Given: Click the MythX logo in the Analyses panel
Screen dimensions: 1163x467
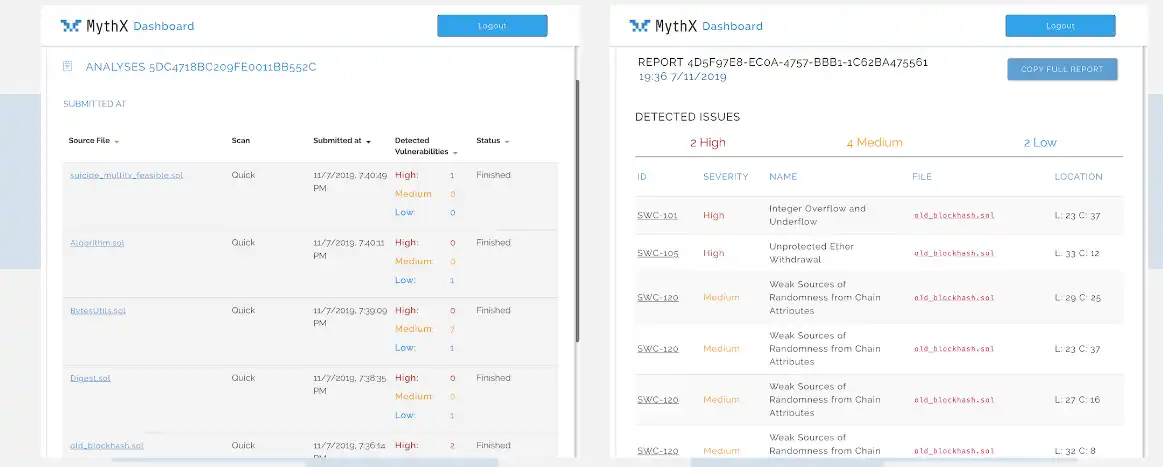Looking at the screenshot, I should pos(94,26).
